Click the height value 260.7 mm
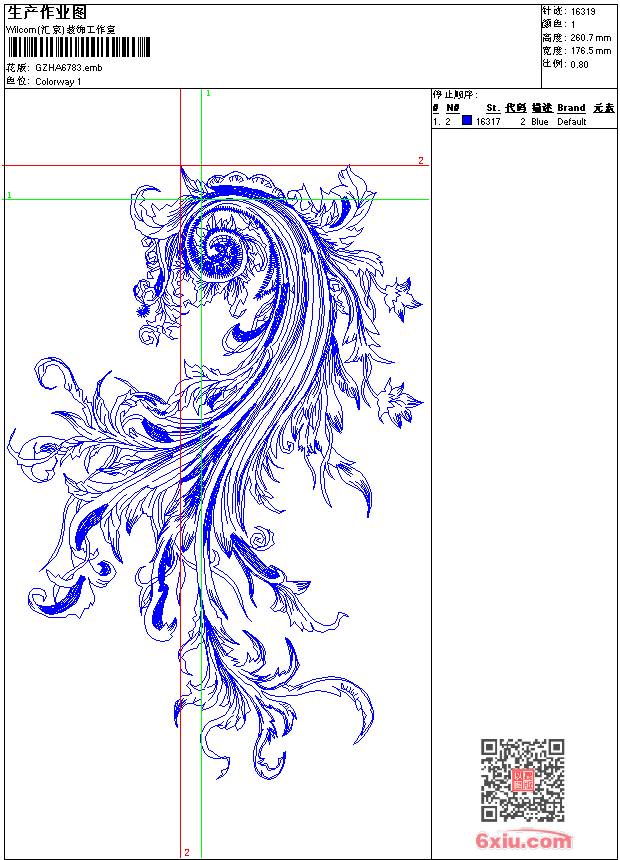This screenshot has height=860, width=620. (591, 37)
